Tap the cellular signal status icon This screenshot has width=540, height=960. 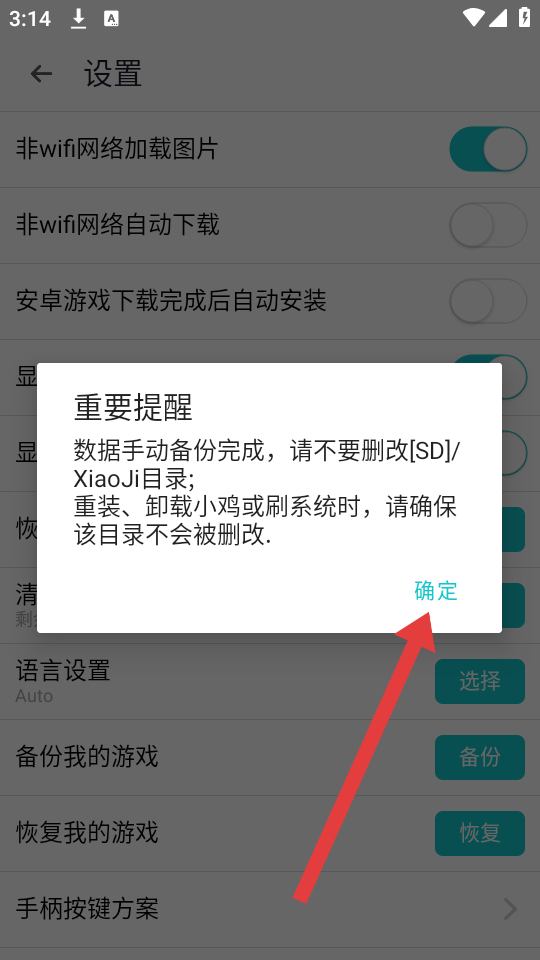point(497,18)
